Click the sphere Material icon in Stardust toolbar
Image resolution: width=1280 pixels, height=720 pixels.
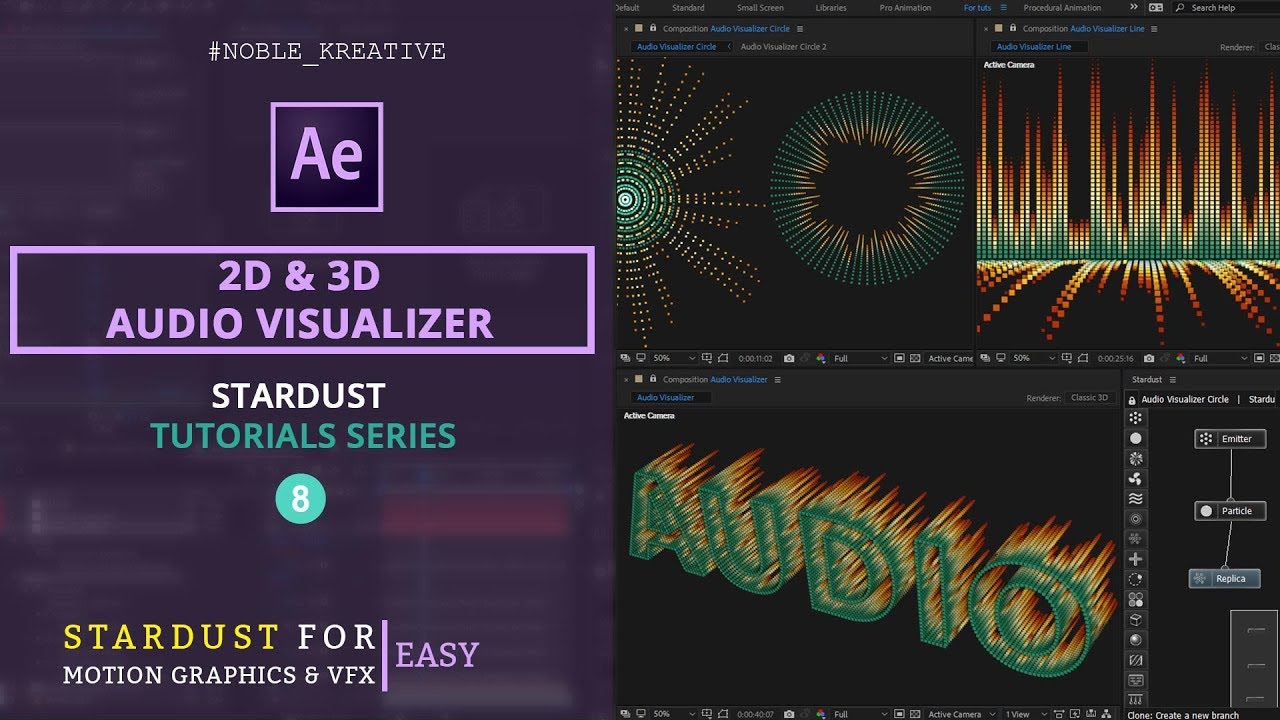pos(1135,640)
